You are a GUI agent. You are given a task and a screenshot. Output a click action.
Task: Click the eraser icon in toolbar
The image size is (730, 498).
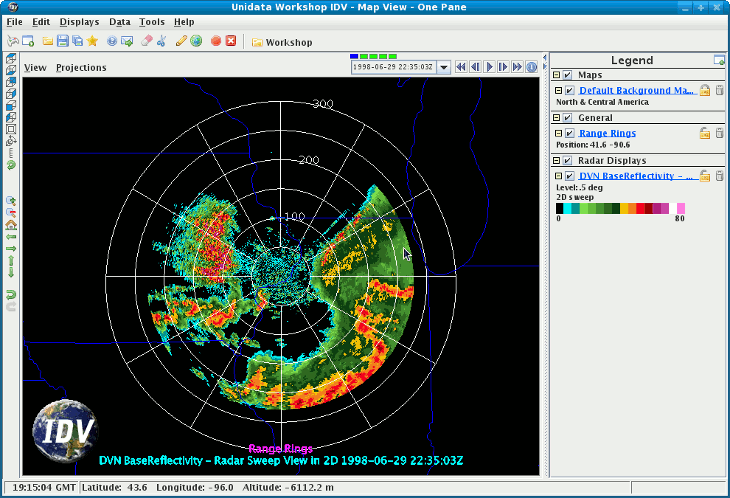point(146,41)
